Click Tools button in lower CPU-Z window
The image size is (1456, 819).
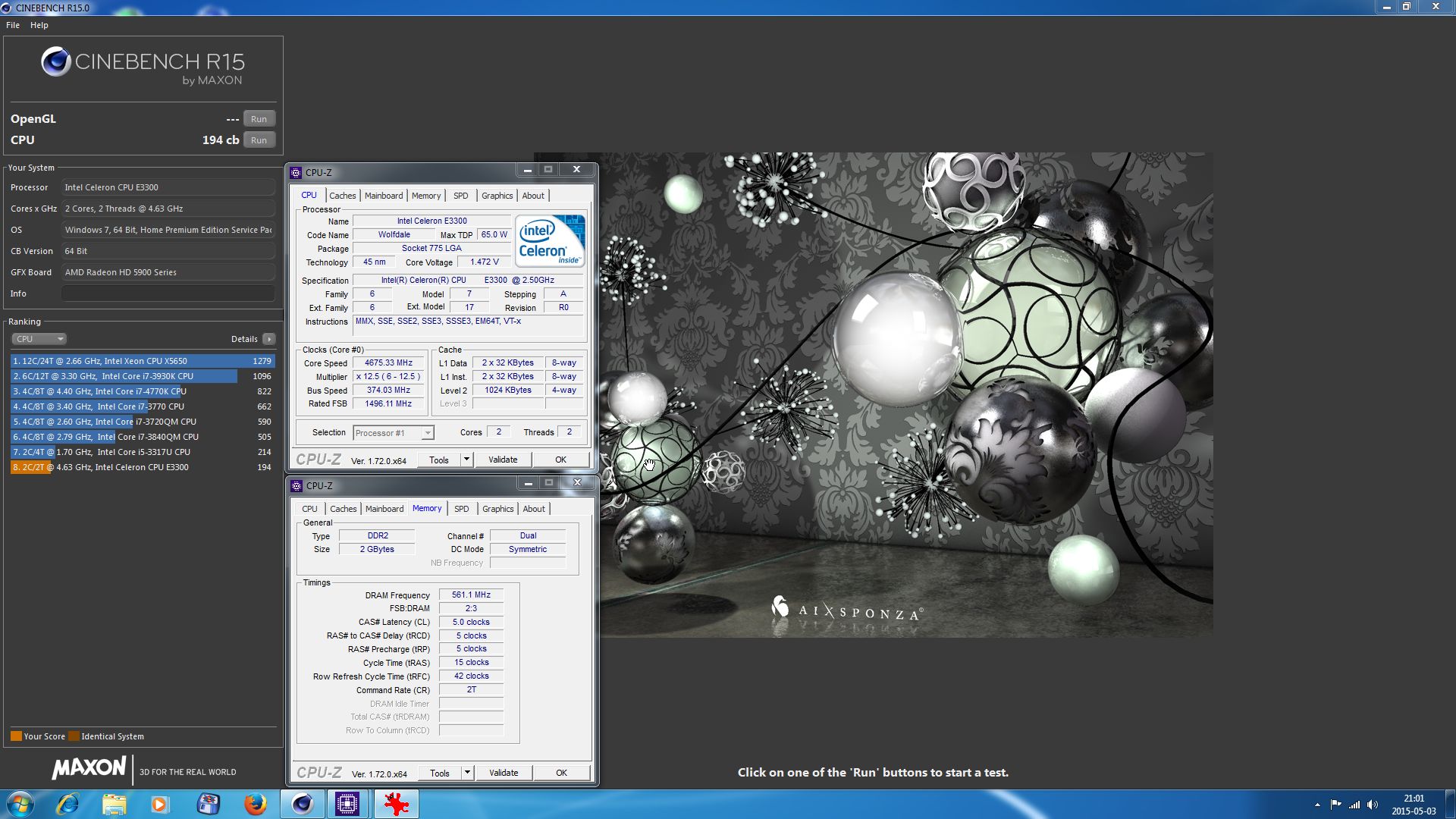pyautogui.click(x=439, y=773)
